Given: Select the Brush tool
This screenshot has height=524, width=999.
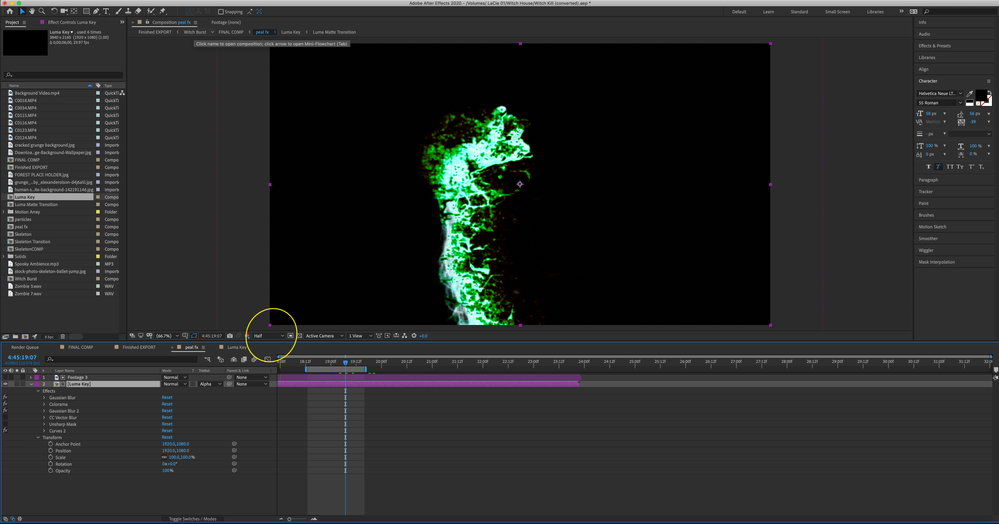Looking at the screenshot, I should (119, 11).
